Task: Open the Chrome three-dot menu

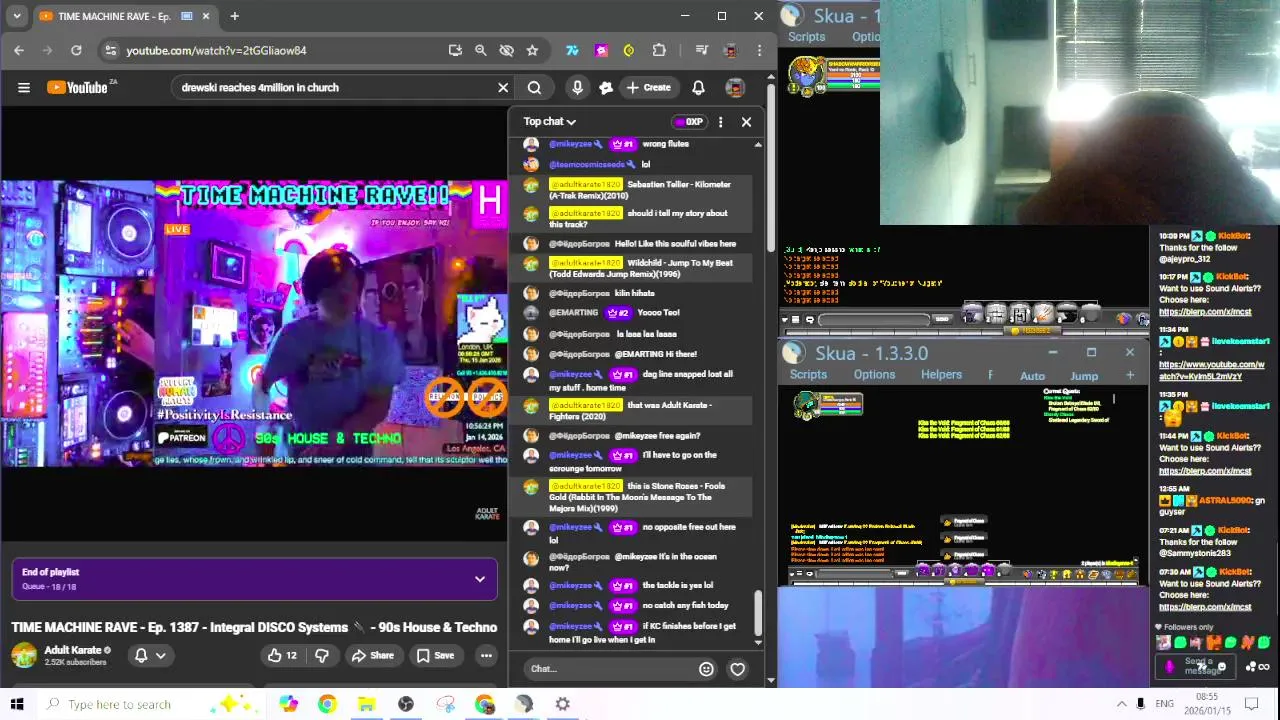Action: pyautogui.click(x=759, y=50)
